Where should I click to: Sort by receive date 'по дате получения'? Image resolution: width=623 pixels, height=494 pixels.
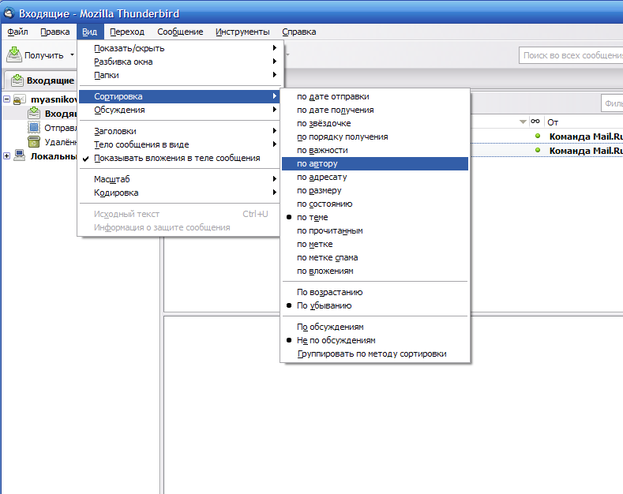click(x=375, y=110)
